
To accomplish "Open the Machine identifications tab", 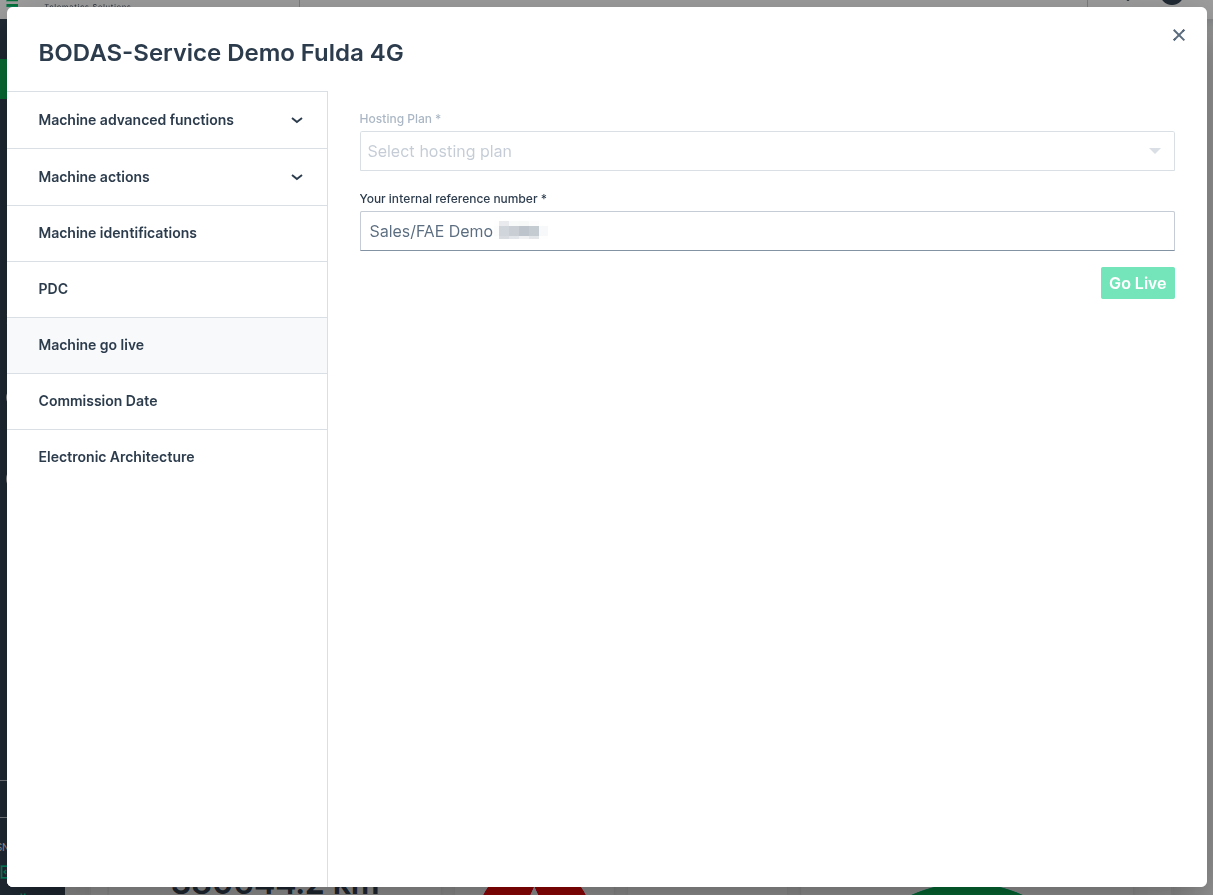I will pos(117,233).
